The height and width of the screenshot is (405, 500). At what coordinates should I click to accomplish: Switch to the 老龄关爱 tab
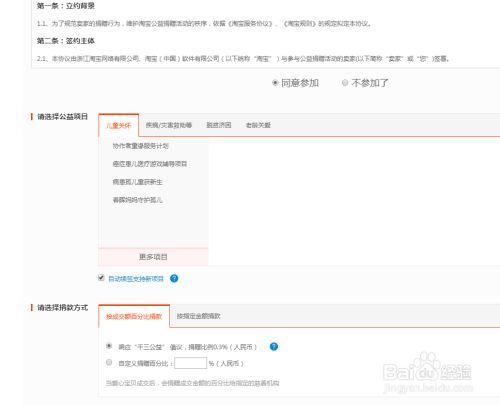(x=258, y=125)
